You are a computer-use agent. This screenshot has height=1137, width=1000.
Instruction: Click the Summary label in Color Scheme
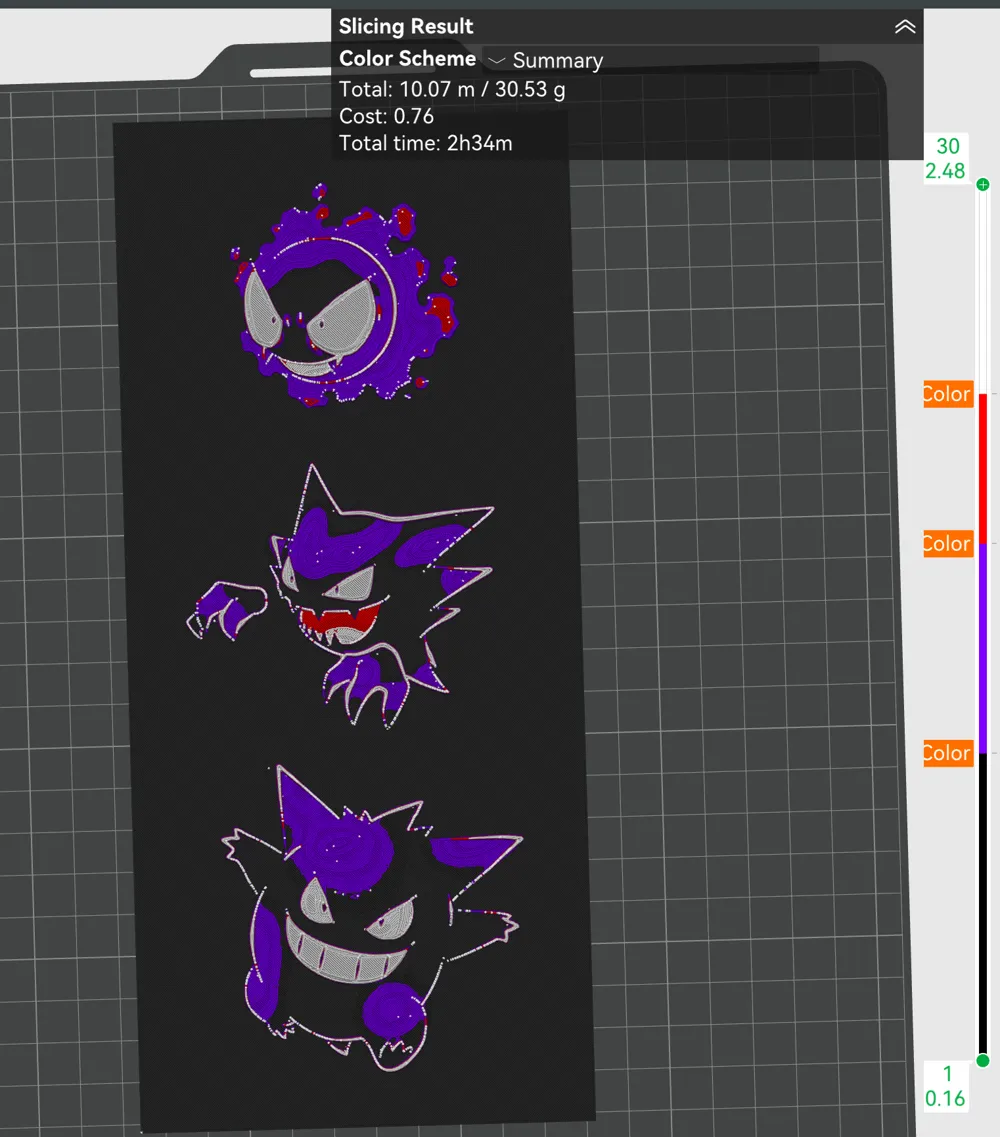point(557,60)
